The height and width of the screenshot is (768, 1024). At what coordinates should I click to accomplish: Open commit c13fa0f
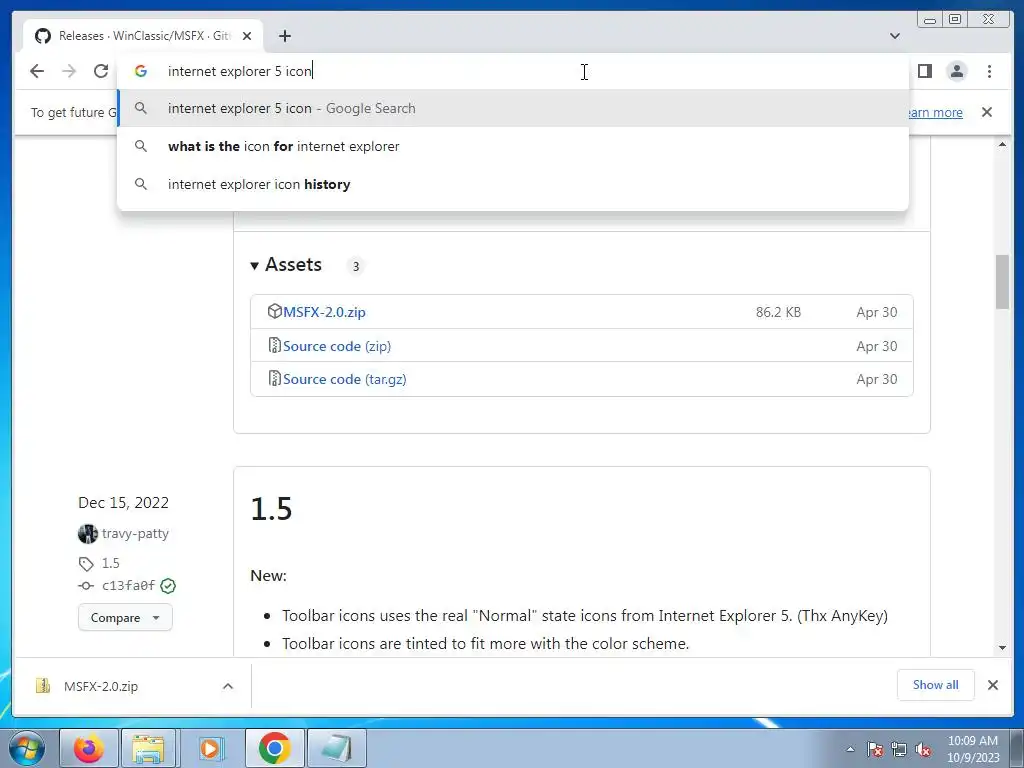click(128, 586)
